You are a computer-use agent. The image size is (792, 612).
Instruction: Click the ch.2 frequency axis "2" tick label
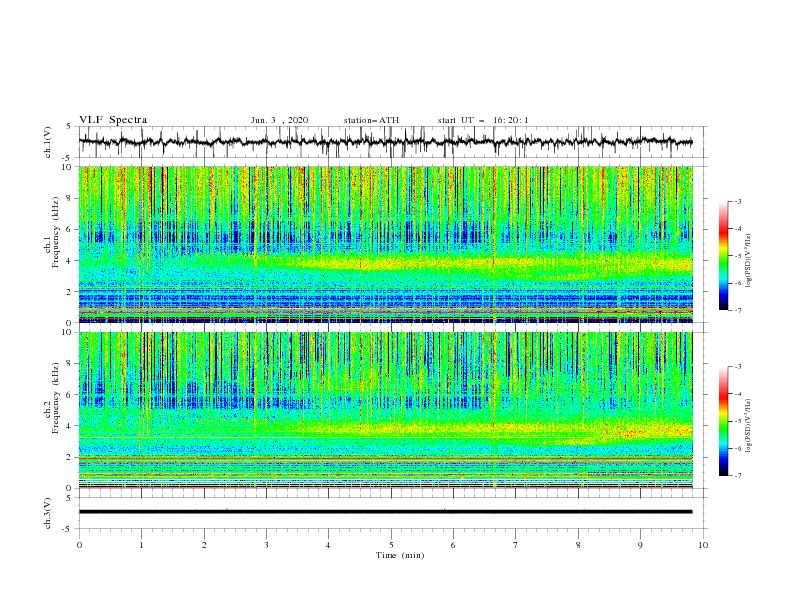(x=70, y=457)
